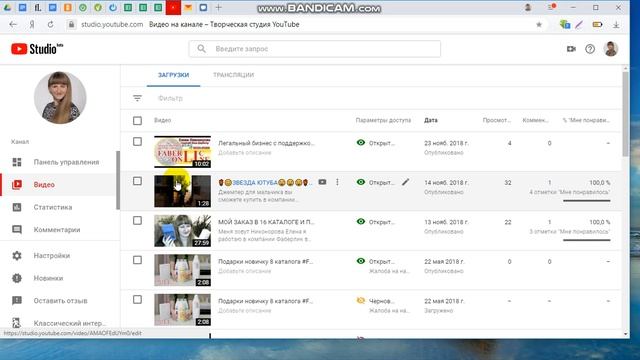Check the МОЙ ЗАКАЗ В 16 КАТАЛОГЕ checkbox
Image resolution: width=640 pixels, height=360 pixels.
[137, 220]
